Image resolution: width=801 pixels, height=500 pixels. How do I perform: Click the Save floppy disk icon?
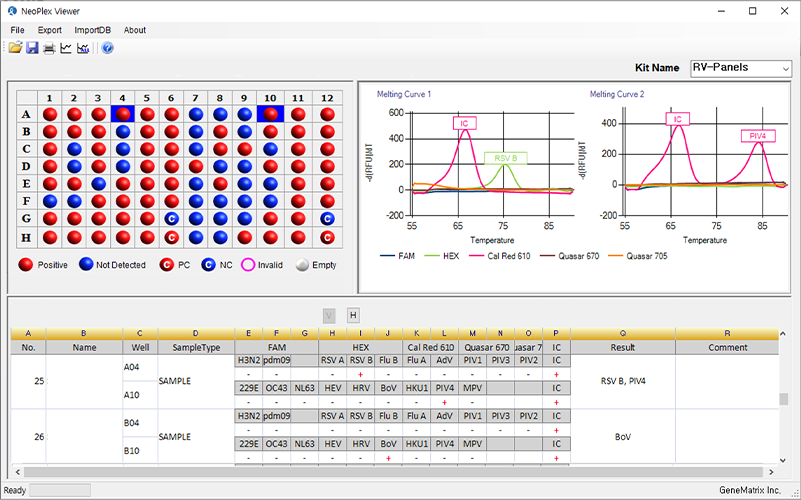point(32,48)
